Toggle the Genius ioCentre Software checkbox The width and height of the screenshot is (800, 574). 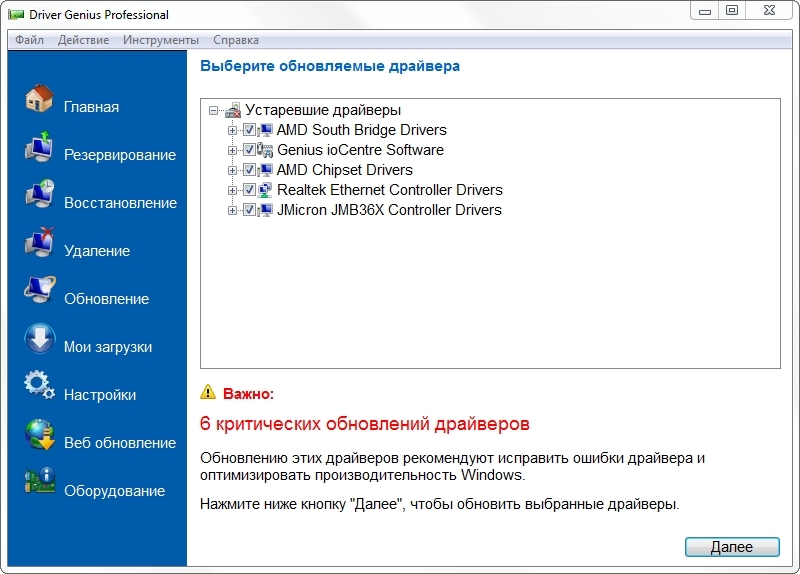point(249,150)
